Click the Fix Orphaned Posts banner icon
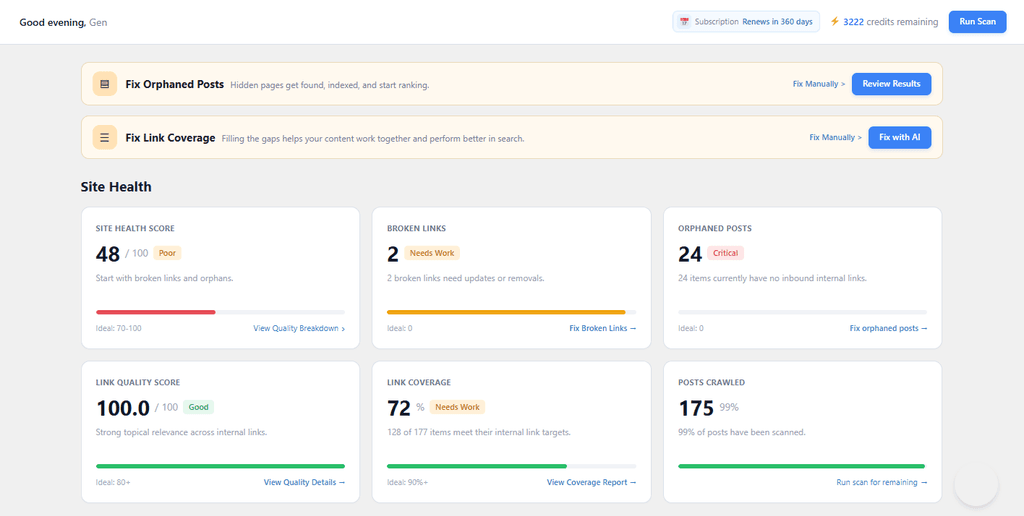 click(104, 84)
